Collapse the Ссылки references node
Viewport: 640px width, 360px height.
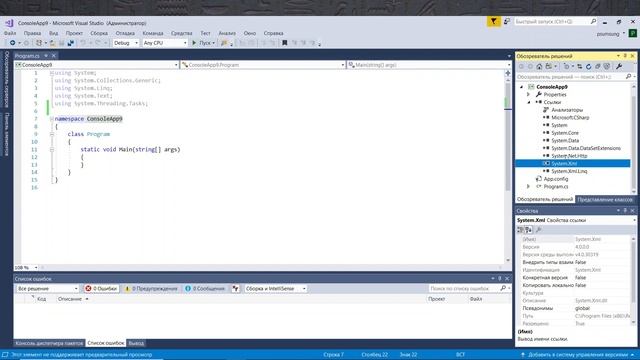(529, 102)
